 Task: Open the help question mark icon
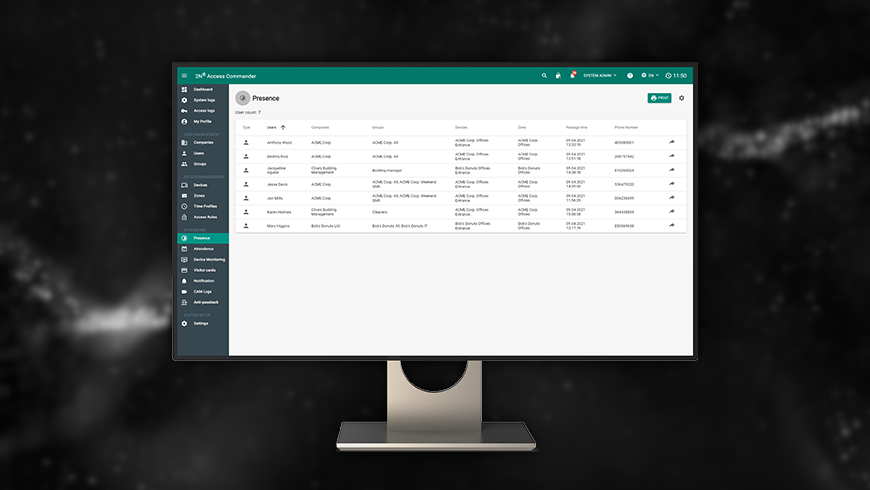(x=630, y=76)
